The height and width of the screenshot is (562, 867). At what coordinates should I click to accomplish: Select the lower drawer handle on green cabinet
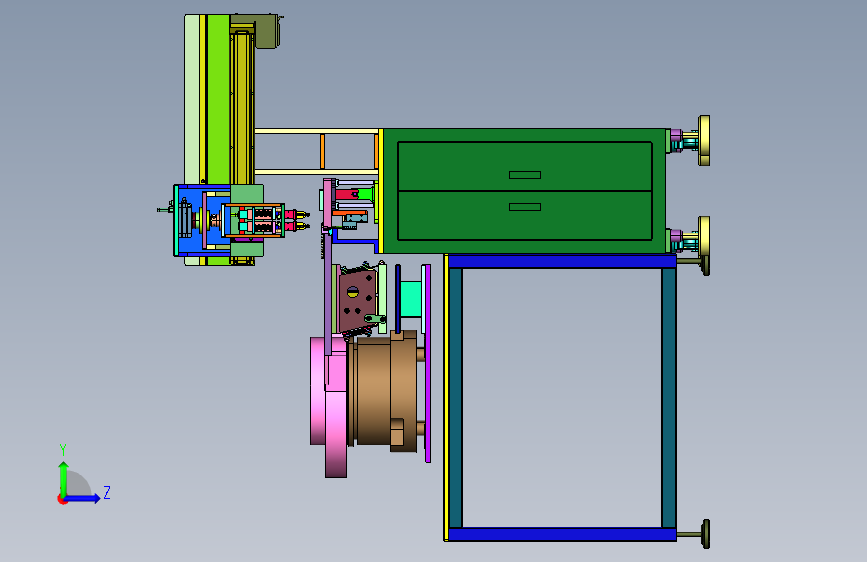tap(525, 207)
